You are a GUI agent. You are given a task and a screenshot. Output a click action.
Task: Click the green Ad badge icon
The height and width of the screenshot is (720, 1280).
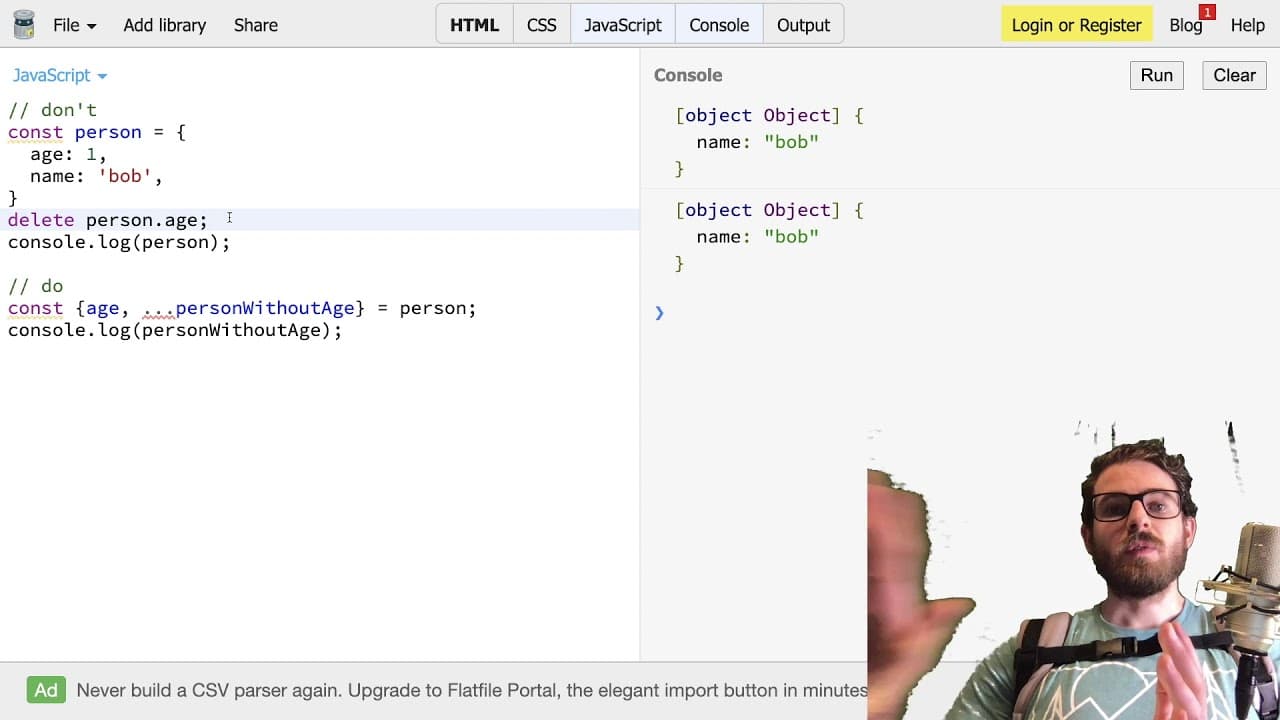pyautogui.click(x=46, y=690)
